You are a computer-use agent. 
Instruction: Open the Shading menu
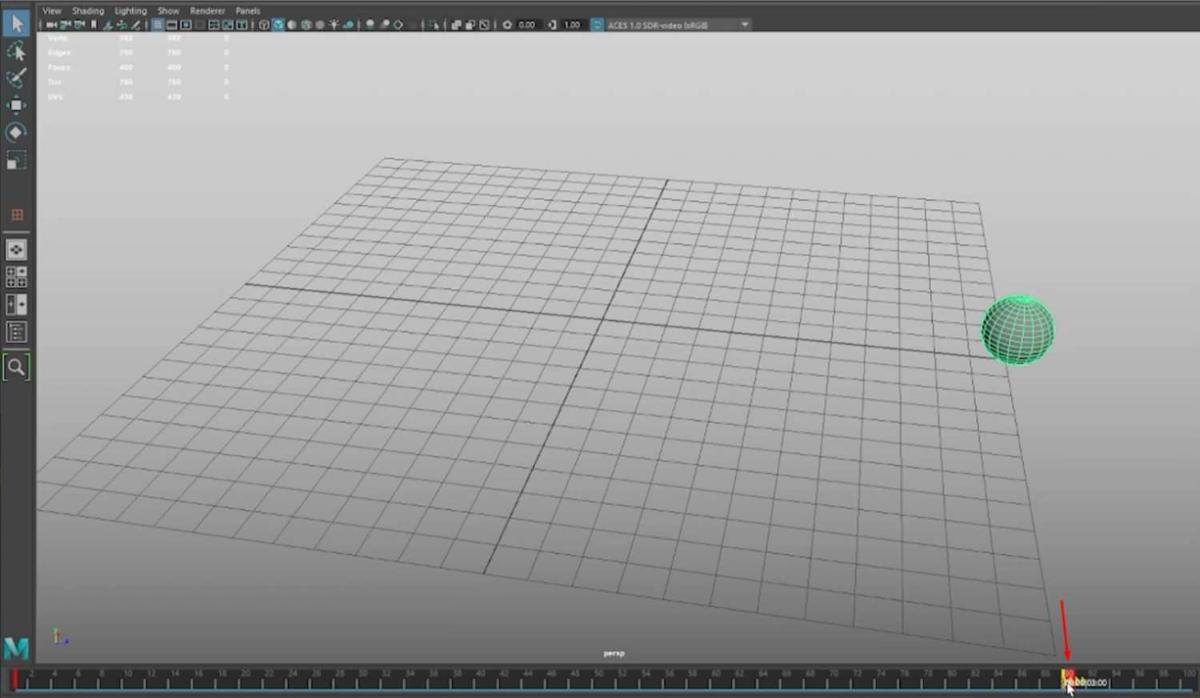click(88, 10)
